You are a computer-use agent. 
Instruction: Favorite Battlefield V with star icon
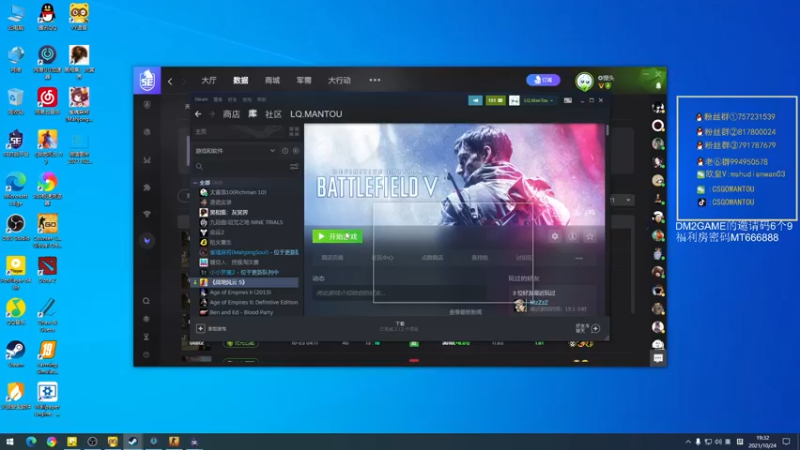coord(590,236)
